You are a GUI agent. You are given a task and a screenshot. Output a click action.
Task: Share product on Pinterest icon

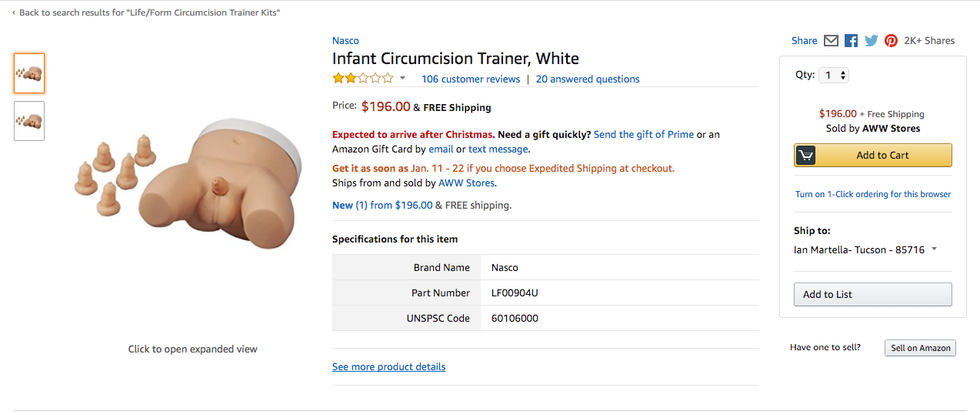pos(890,41)
